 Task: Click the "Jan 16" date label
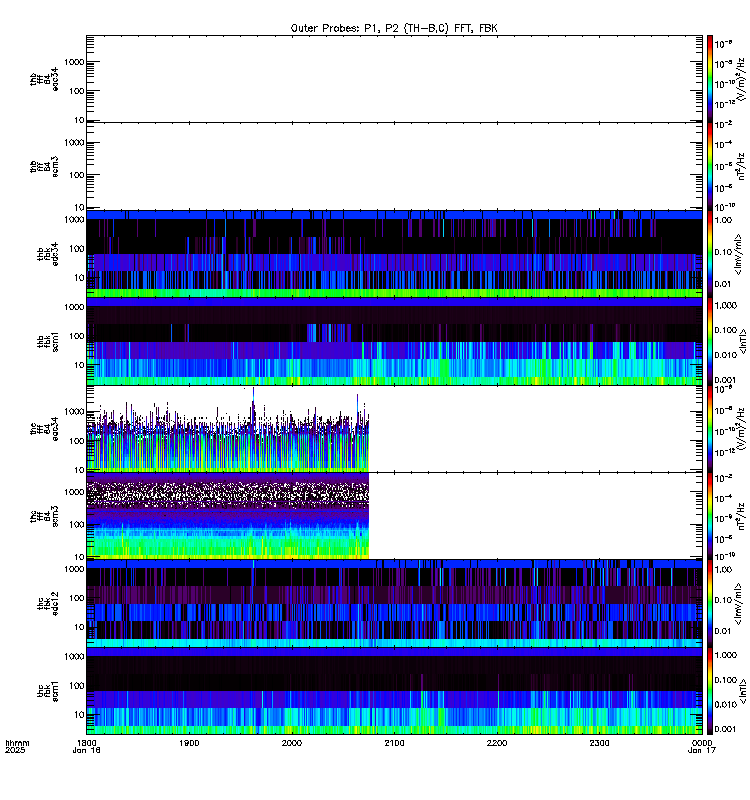86,751
